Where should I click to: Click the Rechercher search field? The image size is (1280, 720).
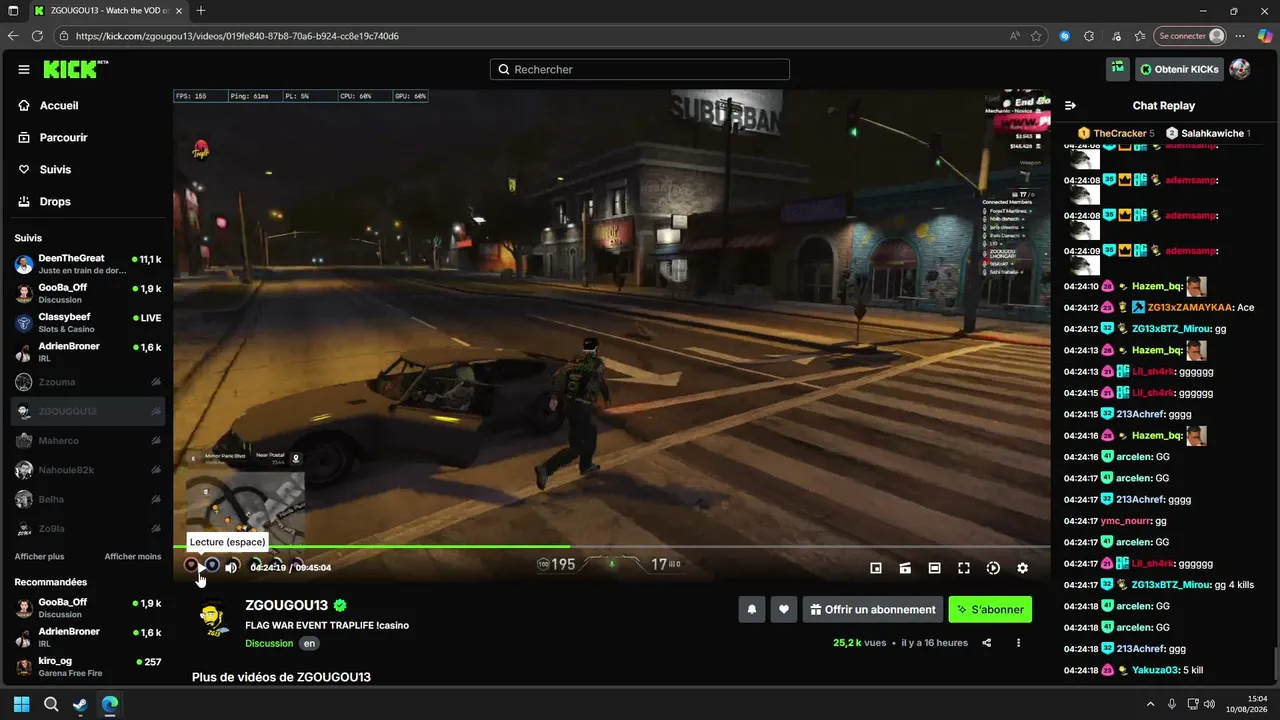point(640,69)
